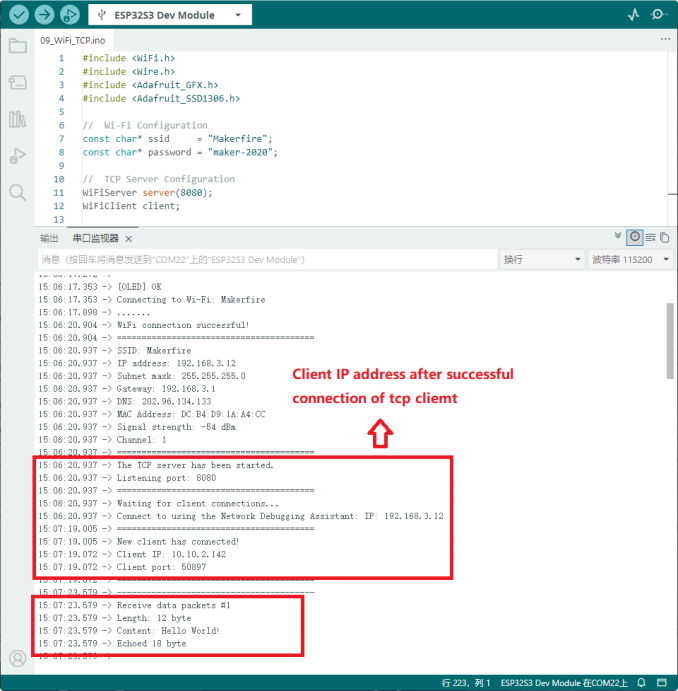Expand the line ending 换行 dropdown
This screenshot has height=691, width=678.
[x=541, y=260]
